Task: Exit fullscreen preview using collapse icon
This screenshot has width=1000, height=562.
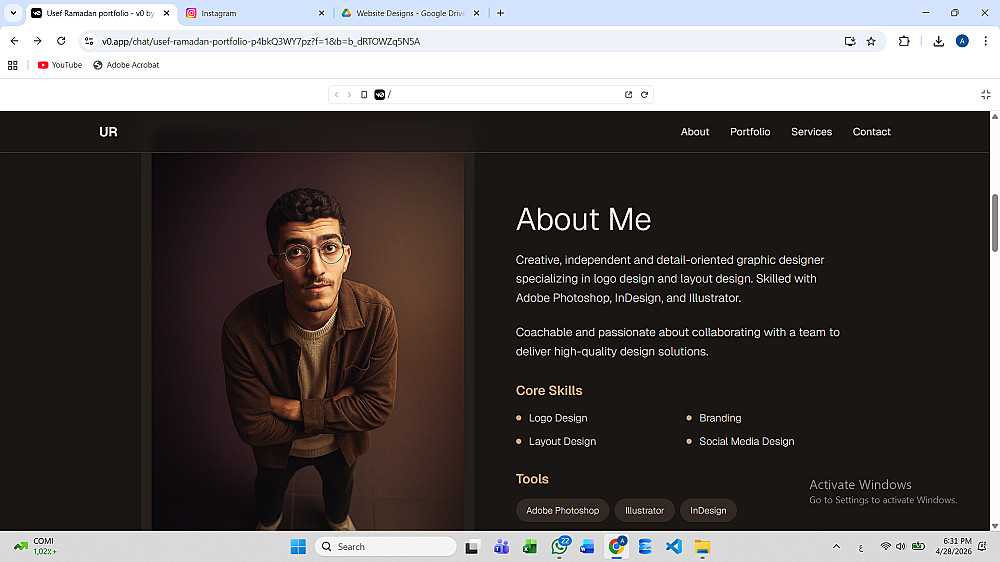Action: (985, 94)
